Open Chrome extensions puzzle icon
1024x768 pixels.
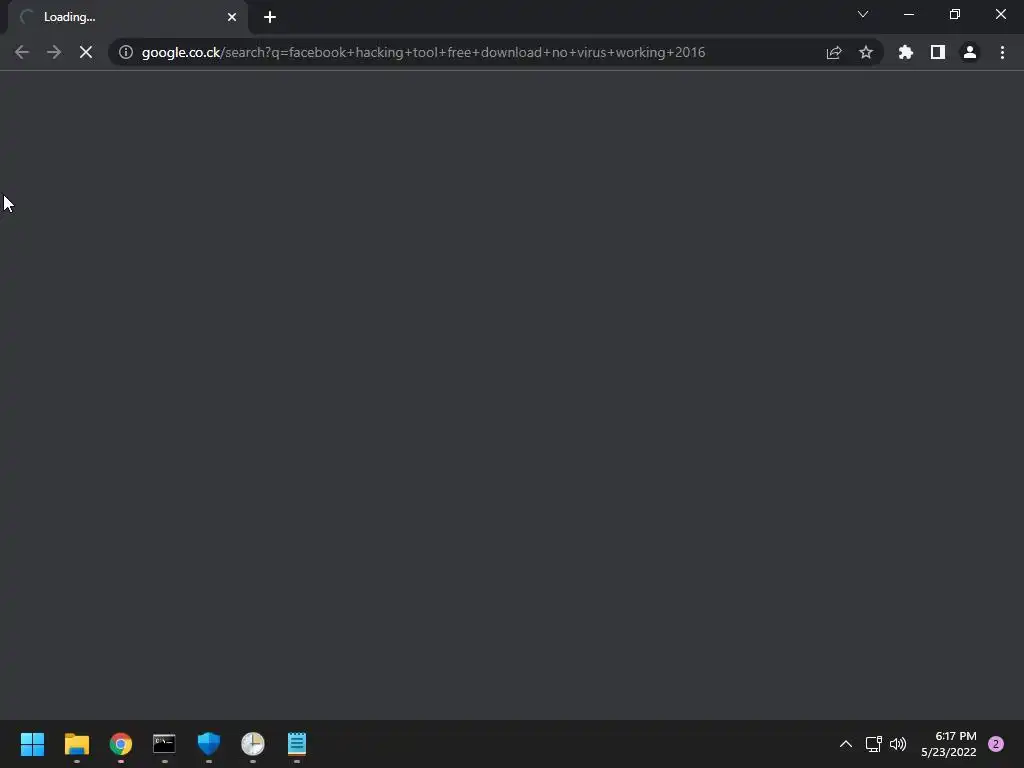[906, 52]
